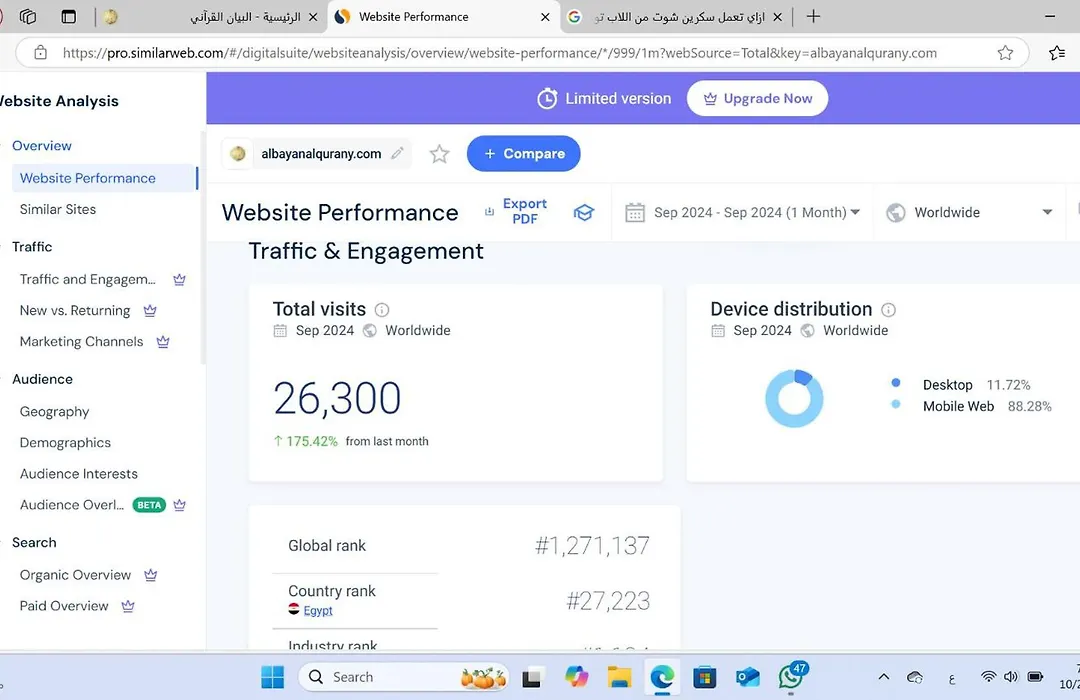Image resolution: width=1080 pixels, height=700 pixels.
Task: Click the device distribution donut chart
Action: coord(794,398)
